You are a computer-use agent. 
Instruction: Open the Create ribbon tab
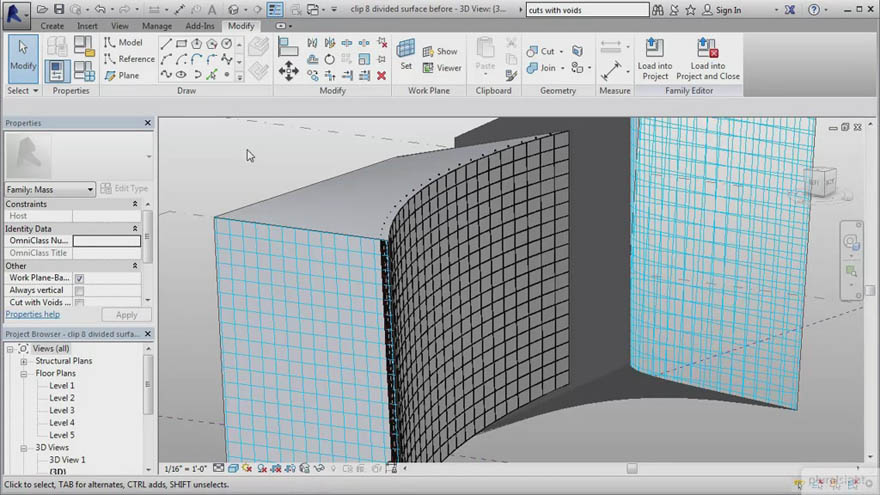pyautogui.click(x=52, y=26)
